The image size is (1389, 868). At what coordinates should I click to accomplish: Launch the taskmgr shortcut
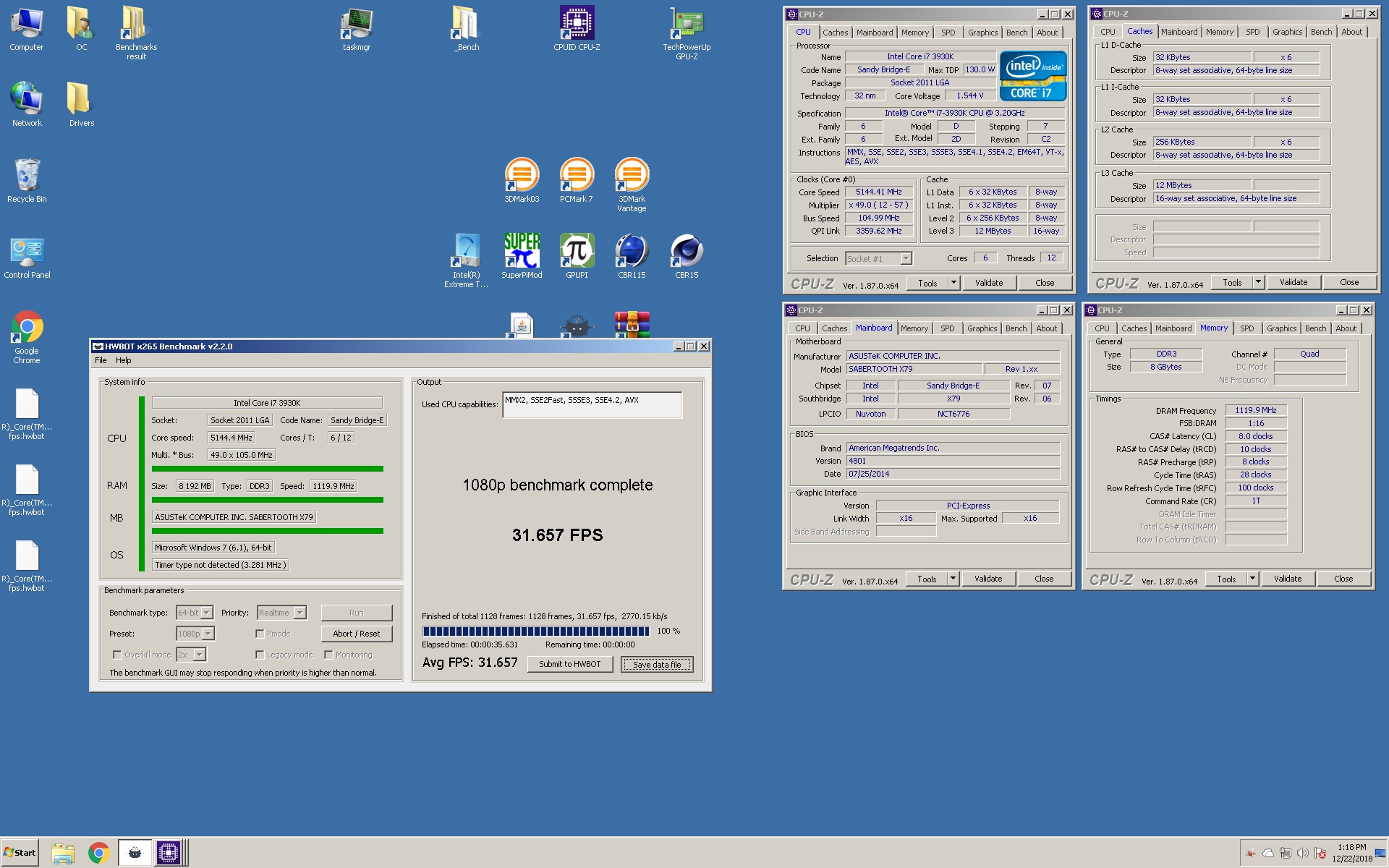(x=357, y=29)
